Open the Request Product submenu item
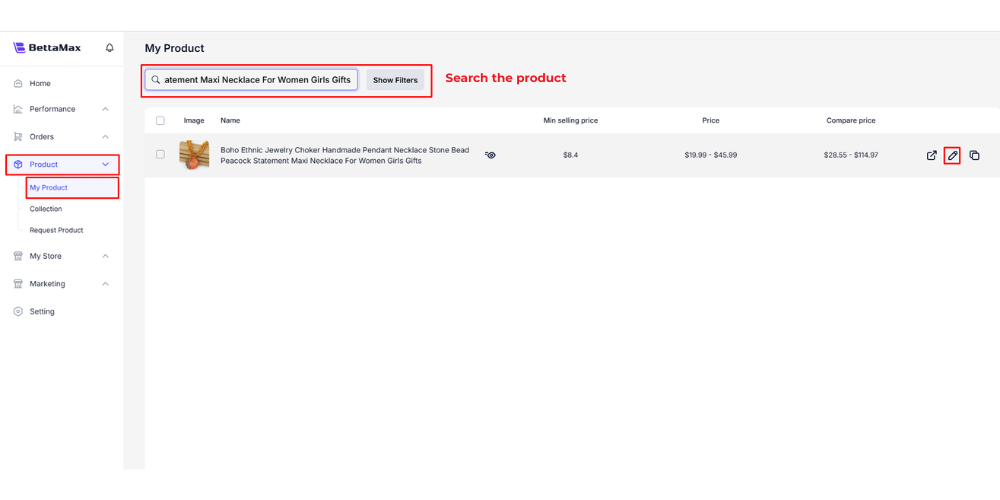The width and height of the screenshot is (1000, 500). 56,230
